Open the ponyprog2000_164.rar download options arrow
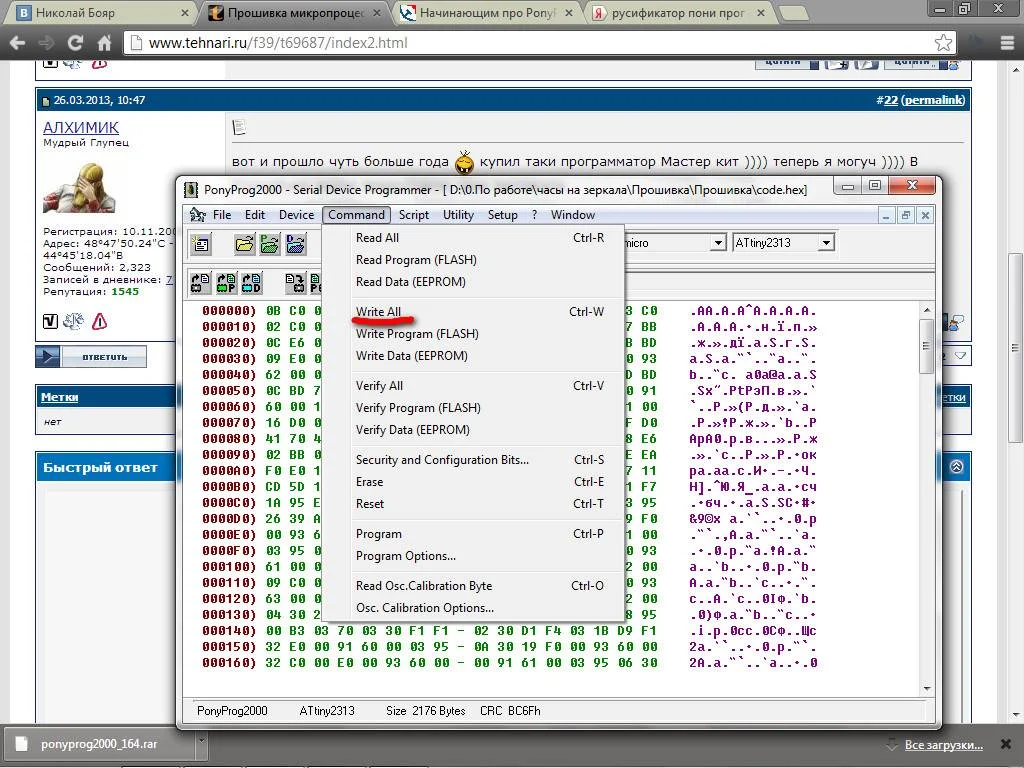The image size is (1024, 768). 202,741
